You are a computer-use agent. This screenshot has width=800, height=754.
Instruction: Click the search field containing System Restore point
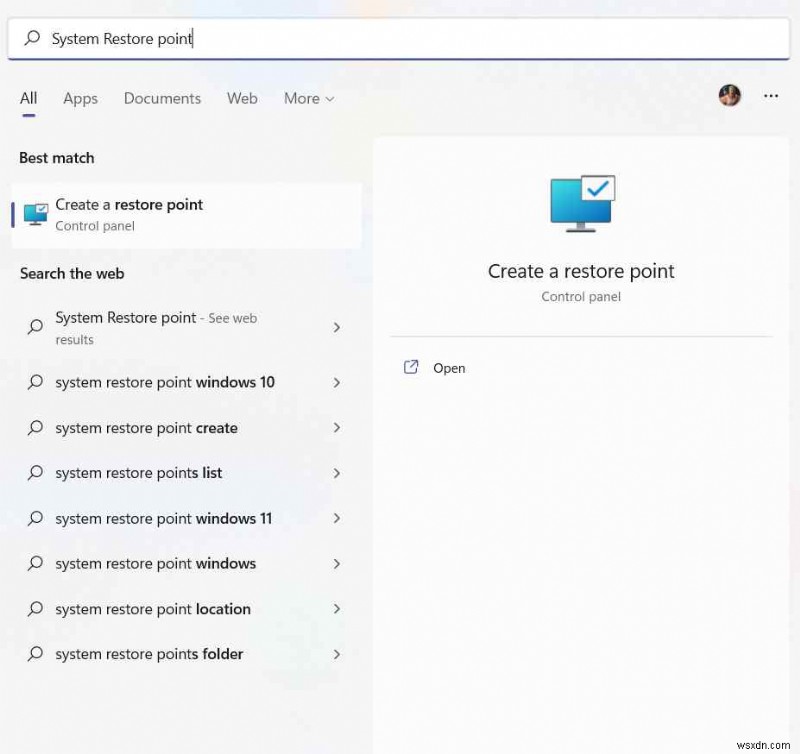click(x=398, y=39)
